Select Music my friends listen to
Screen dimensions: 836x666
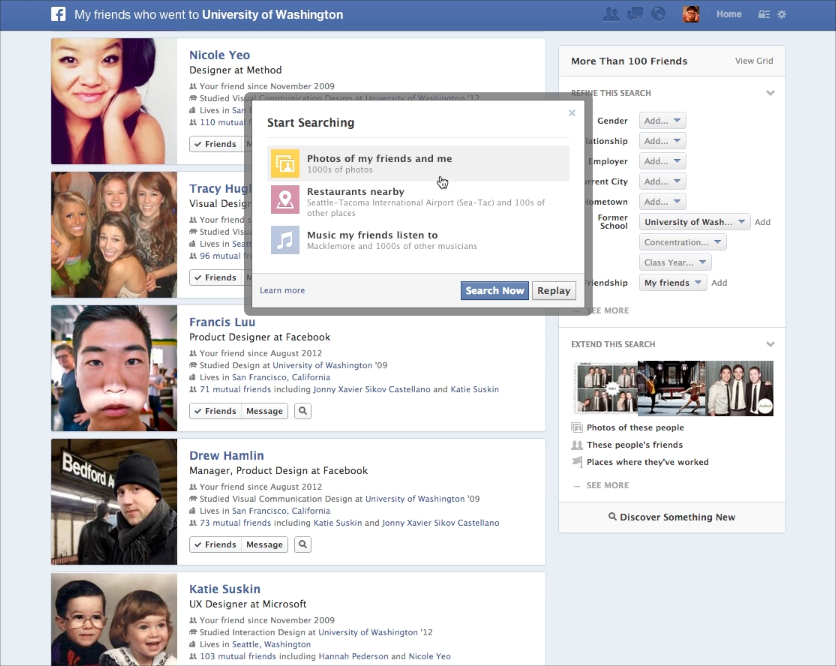(x=419, y=240)
